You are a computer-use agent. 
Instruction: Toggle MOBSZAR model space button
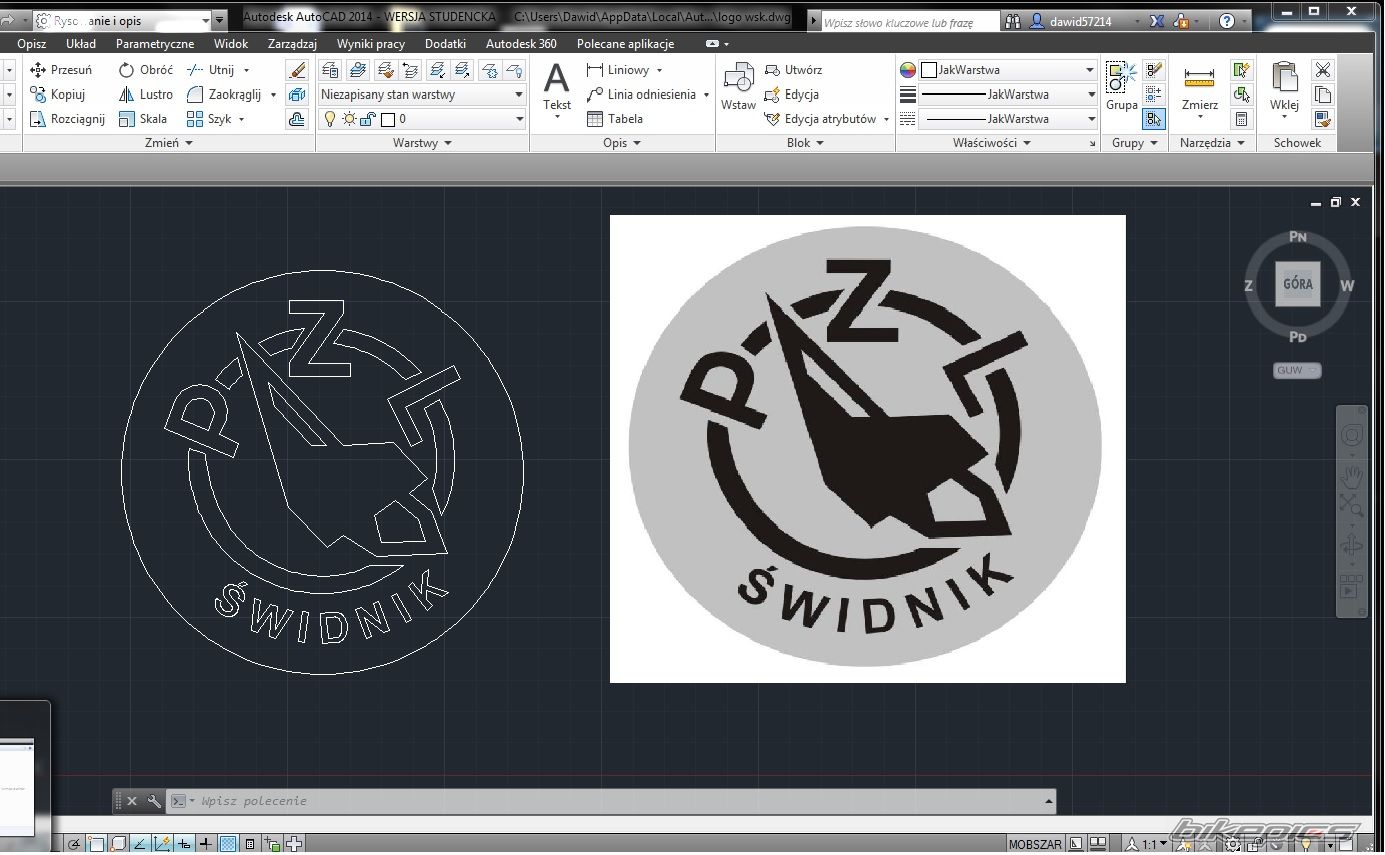pyautogui.click(x=1035, y=845)
